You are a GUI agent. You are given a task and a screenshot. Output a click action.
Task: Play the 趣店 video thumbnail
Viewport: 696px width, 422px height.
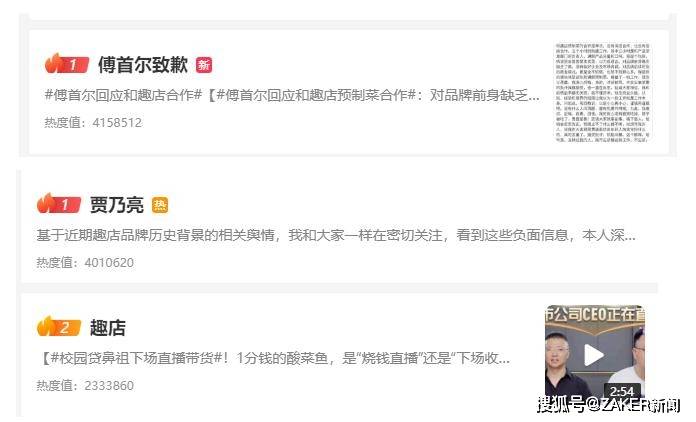click(x=595, y=355)
